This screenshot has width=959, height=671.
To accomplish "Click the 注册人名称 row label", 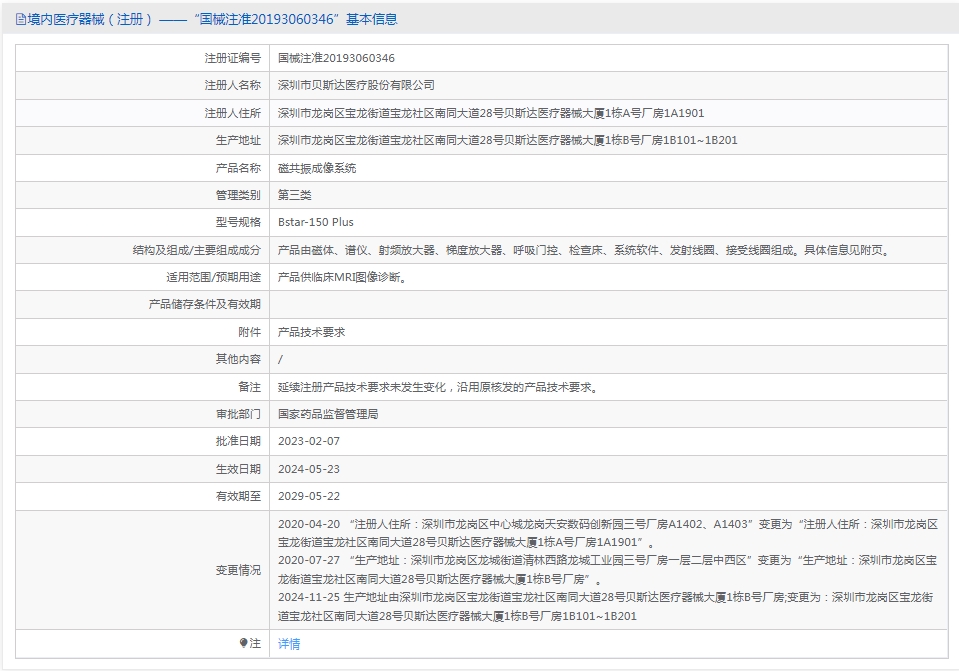I will click(232, 85).
